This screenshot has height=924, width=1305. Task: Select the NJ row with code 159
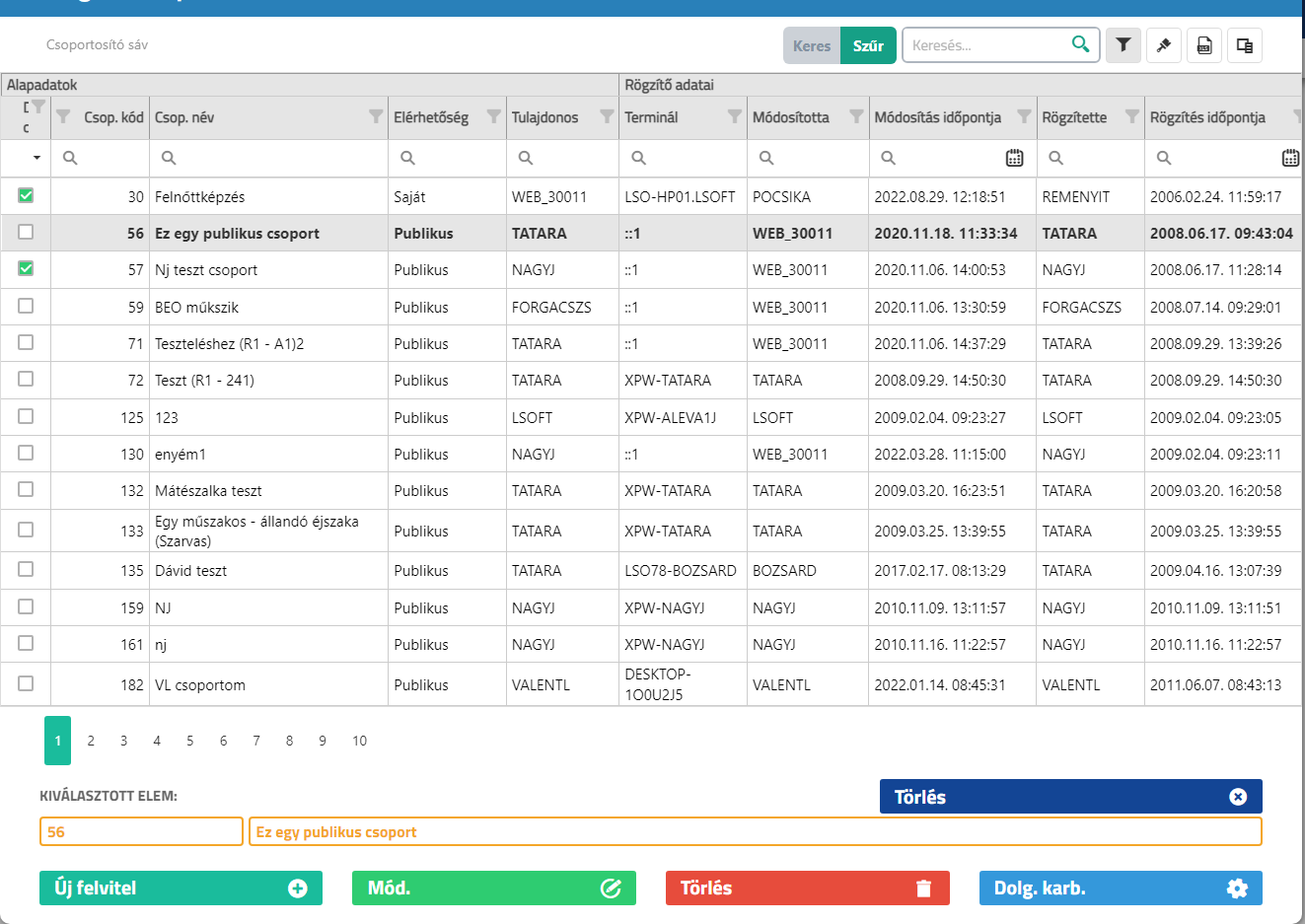coord(651,607)
